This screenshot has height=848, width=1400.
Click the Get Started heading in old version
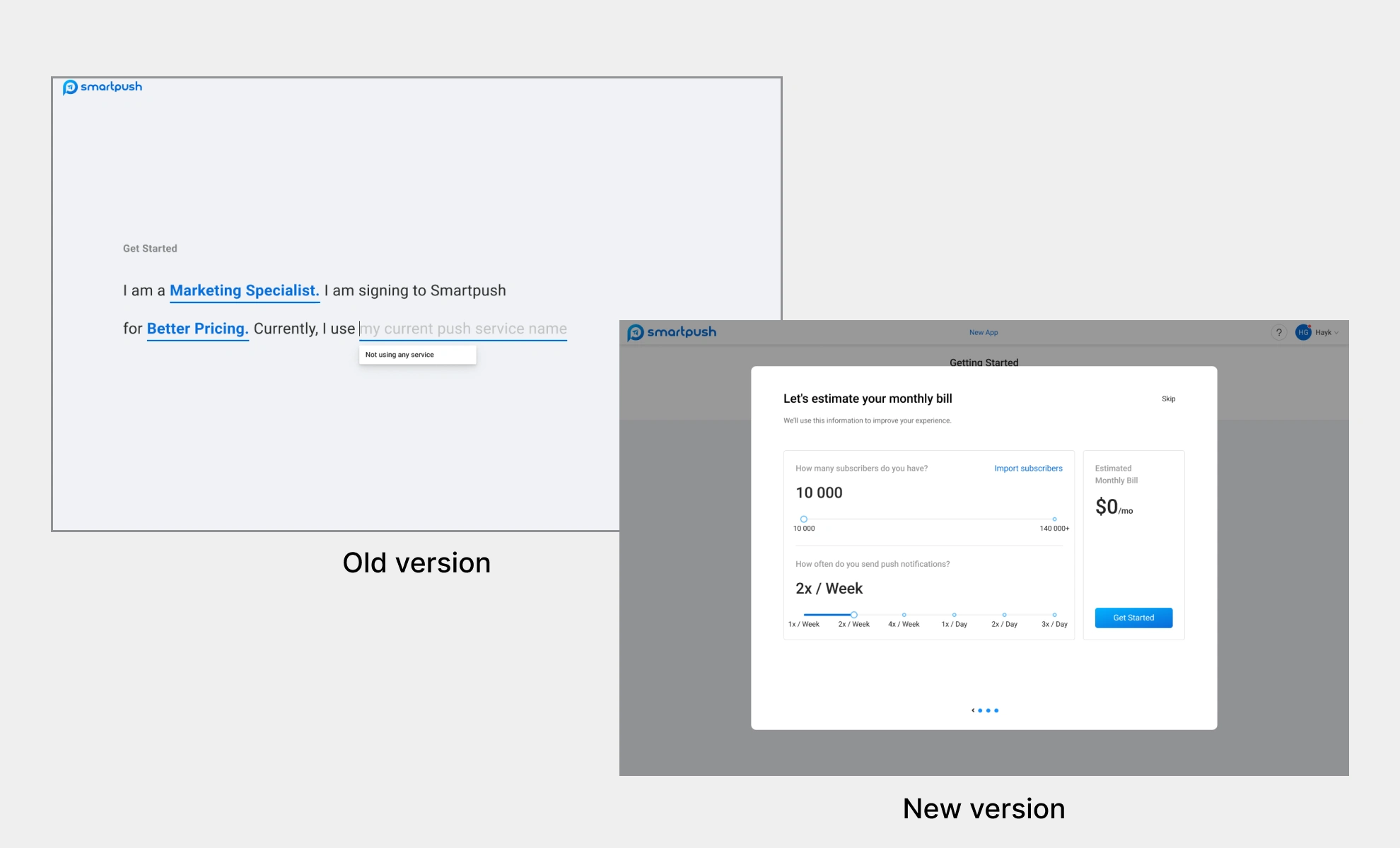pyautogui.click(x=150, y=248)
